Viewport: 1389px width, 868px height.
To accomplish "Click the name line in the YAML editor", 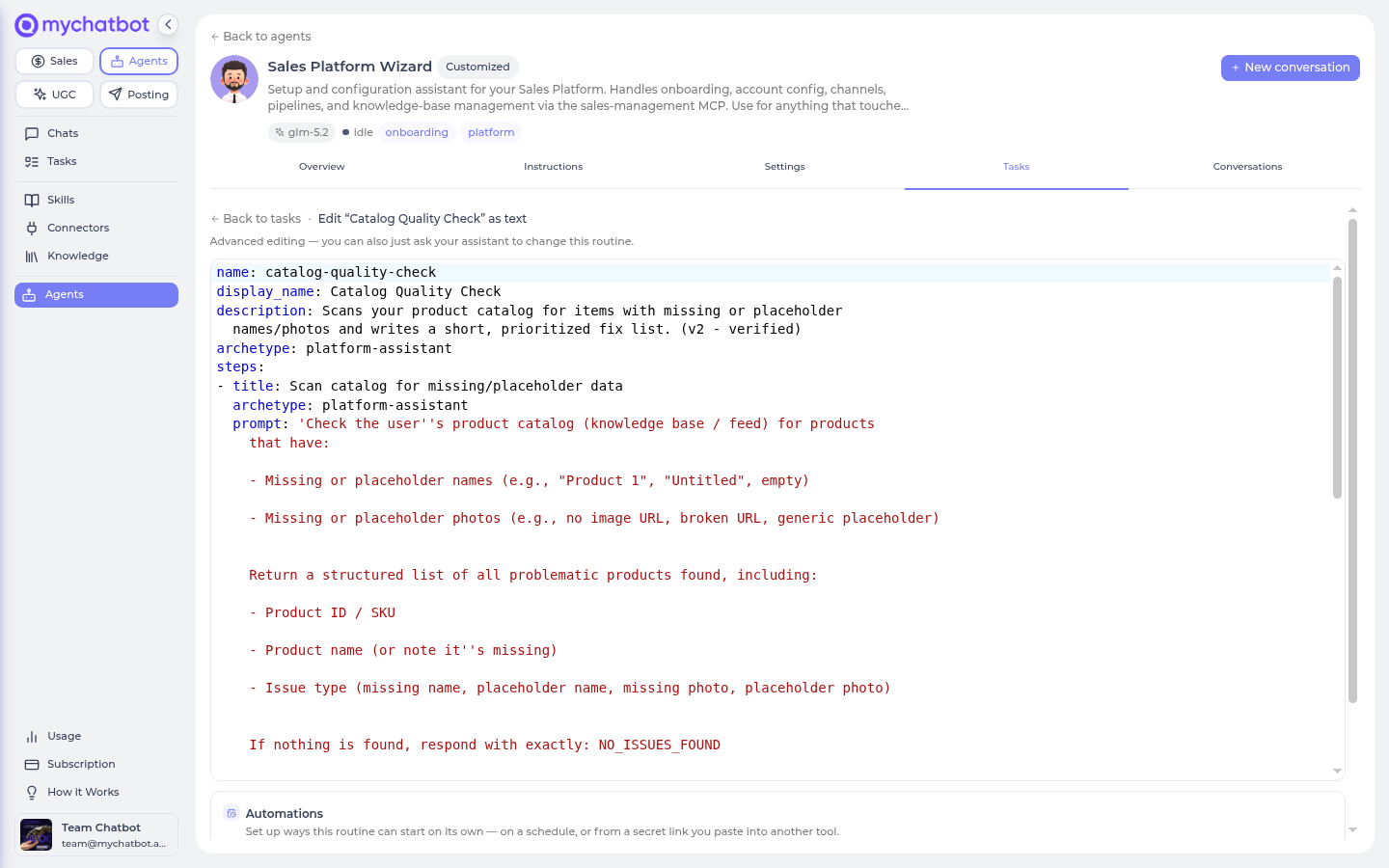I will [x=771, y=273].
